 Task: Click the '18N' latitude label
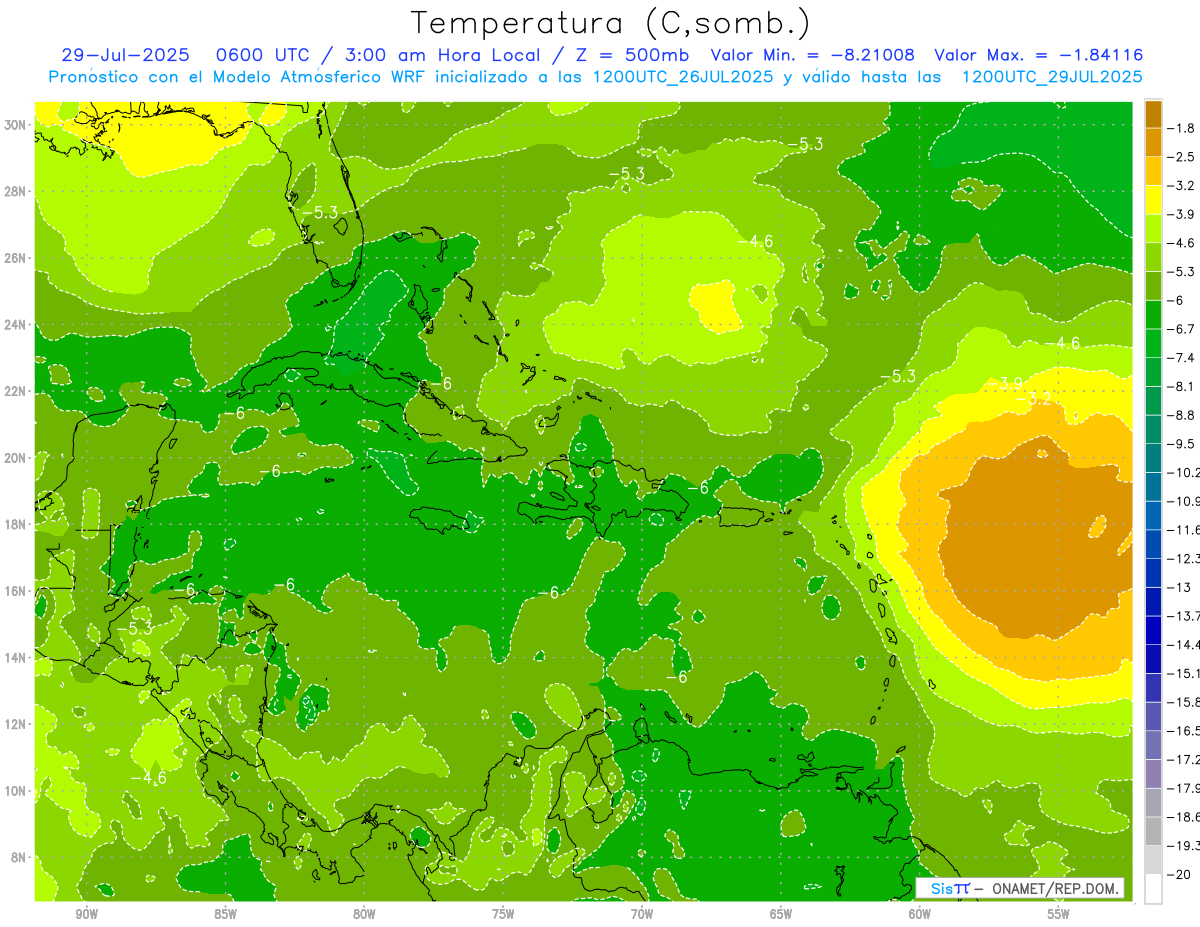[x=15, y=524]
